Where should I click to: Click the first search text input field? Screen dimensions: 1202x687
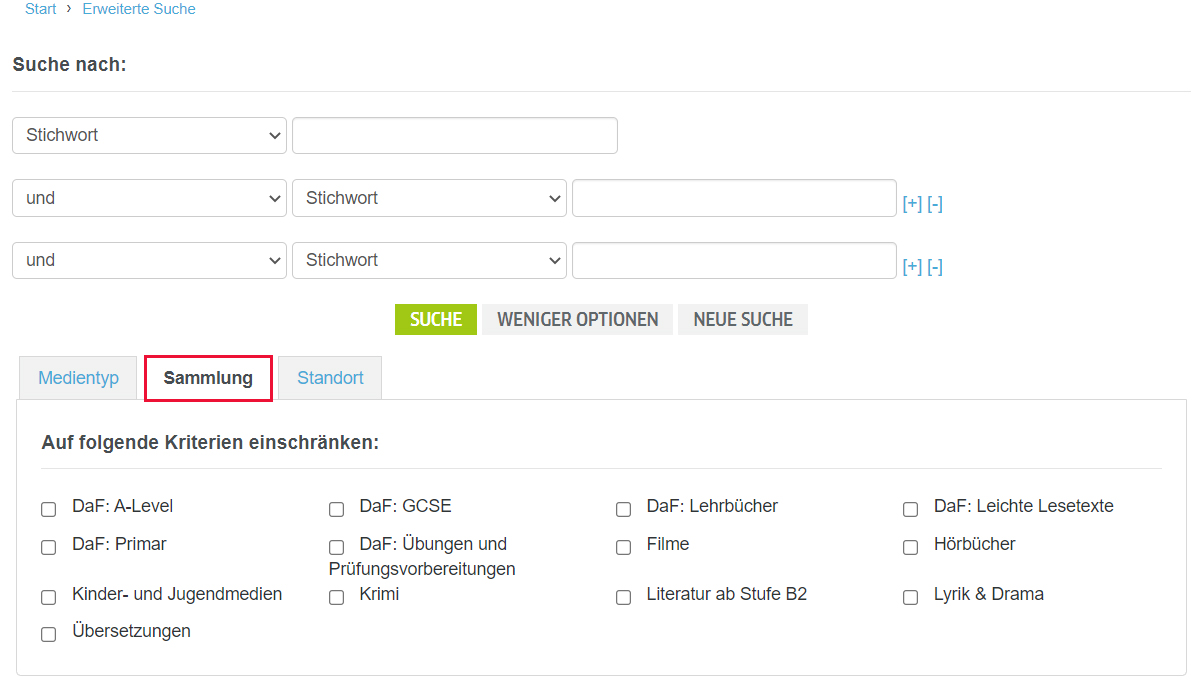[x=454, y=136]
